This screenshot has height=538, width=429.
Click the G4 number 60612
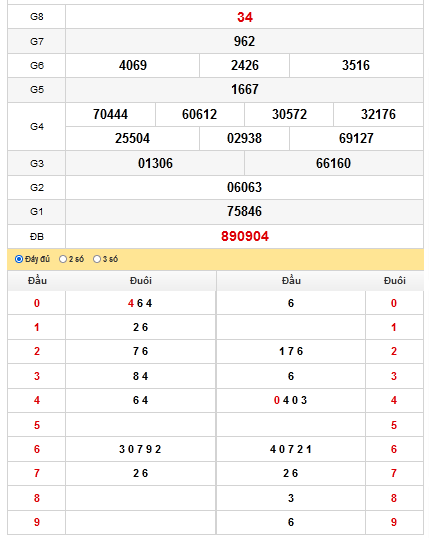tap(199, 115)
